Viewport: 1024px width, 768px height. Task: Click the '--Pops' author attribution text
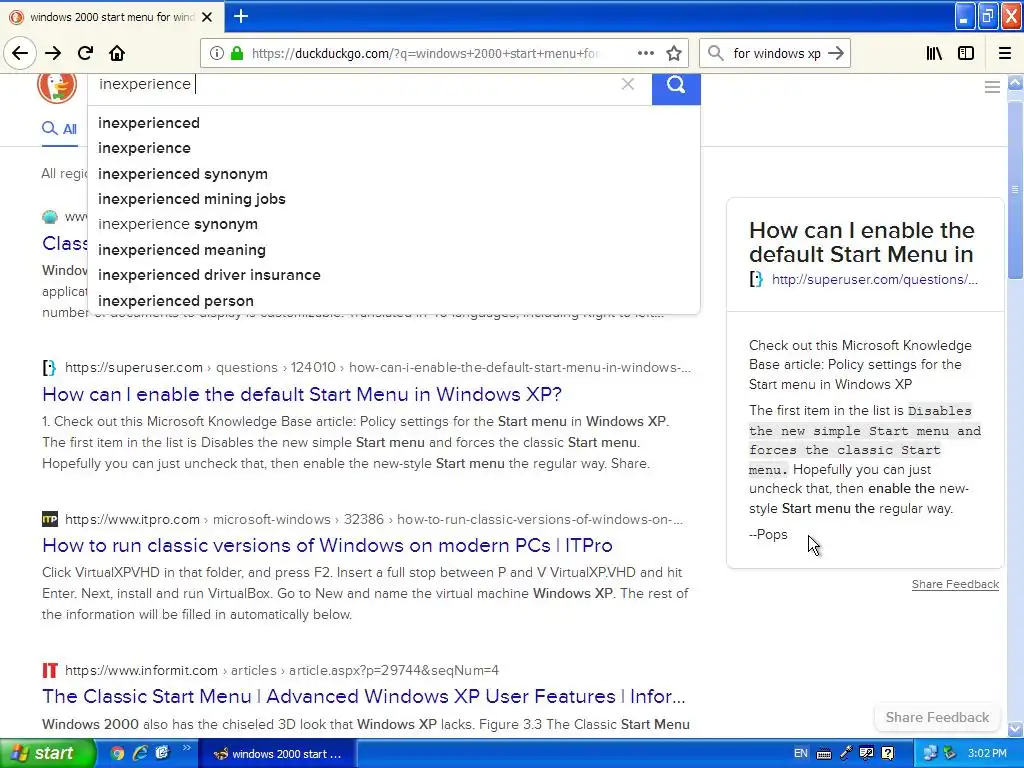pos(768,534)
